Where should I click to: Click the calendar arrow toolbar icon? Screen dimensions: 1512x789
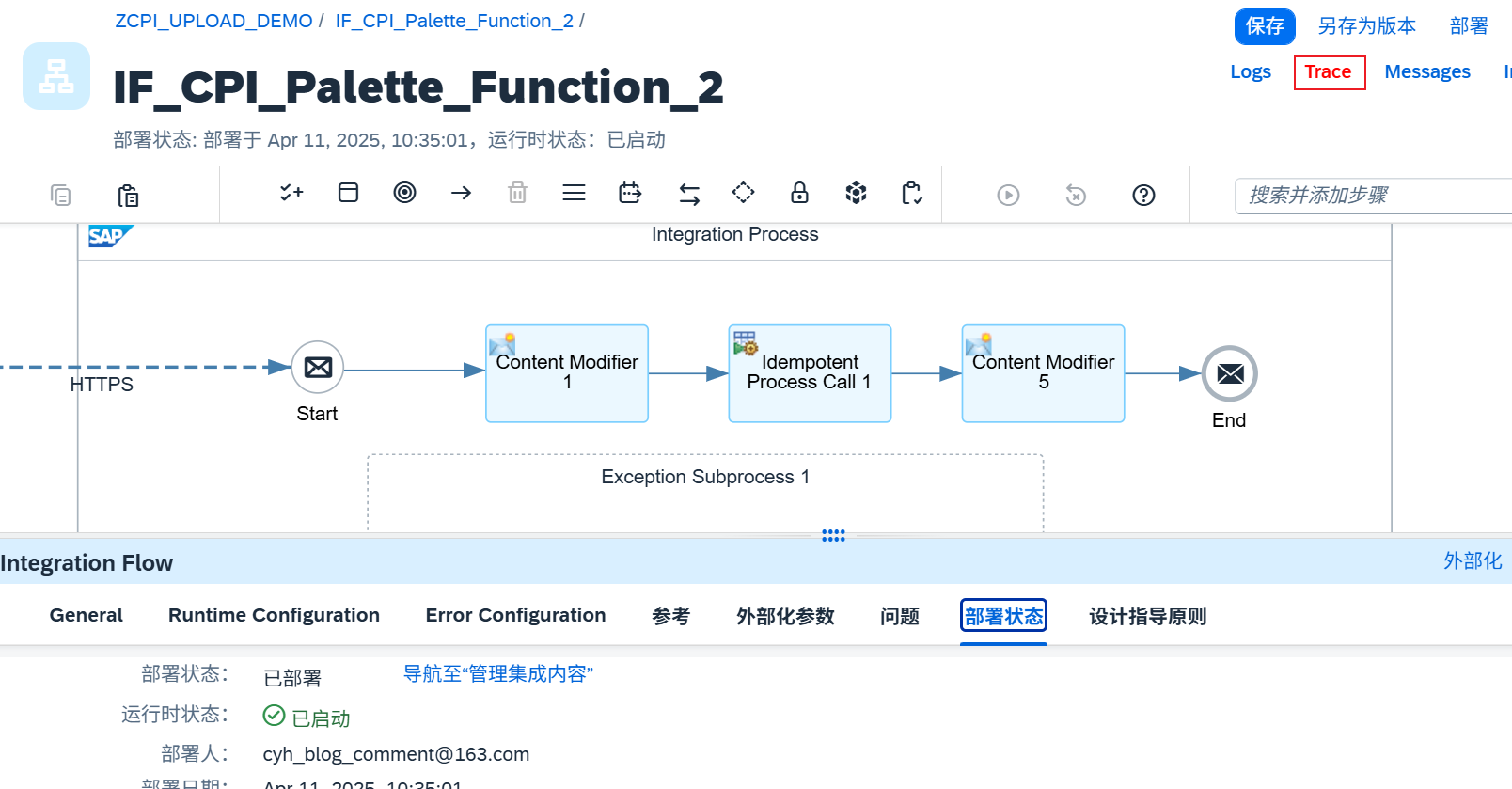click(x=630, y=193)
